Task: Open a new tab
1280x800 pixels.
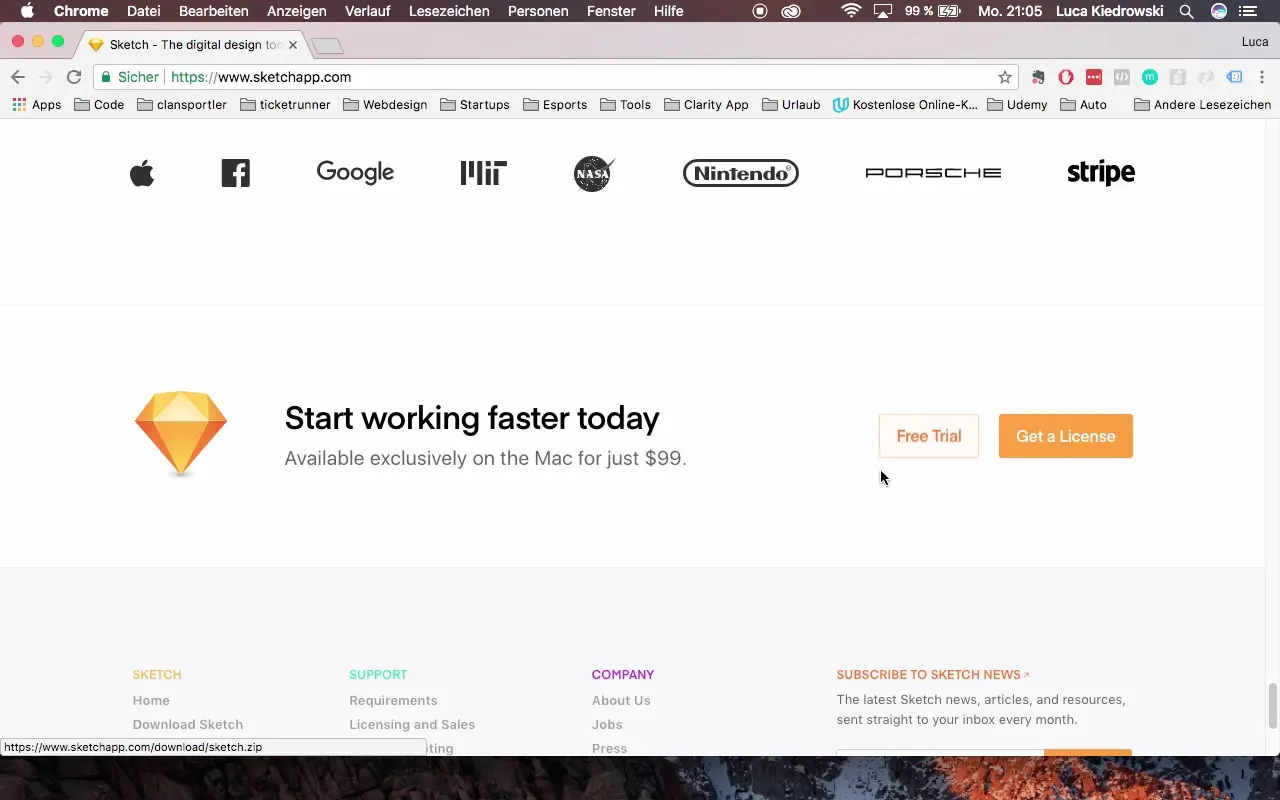Action: (327, 46)
